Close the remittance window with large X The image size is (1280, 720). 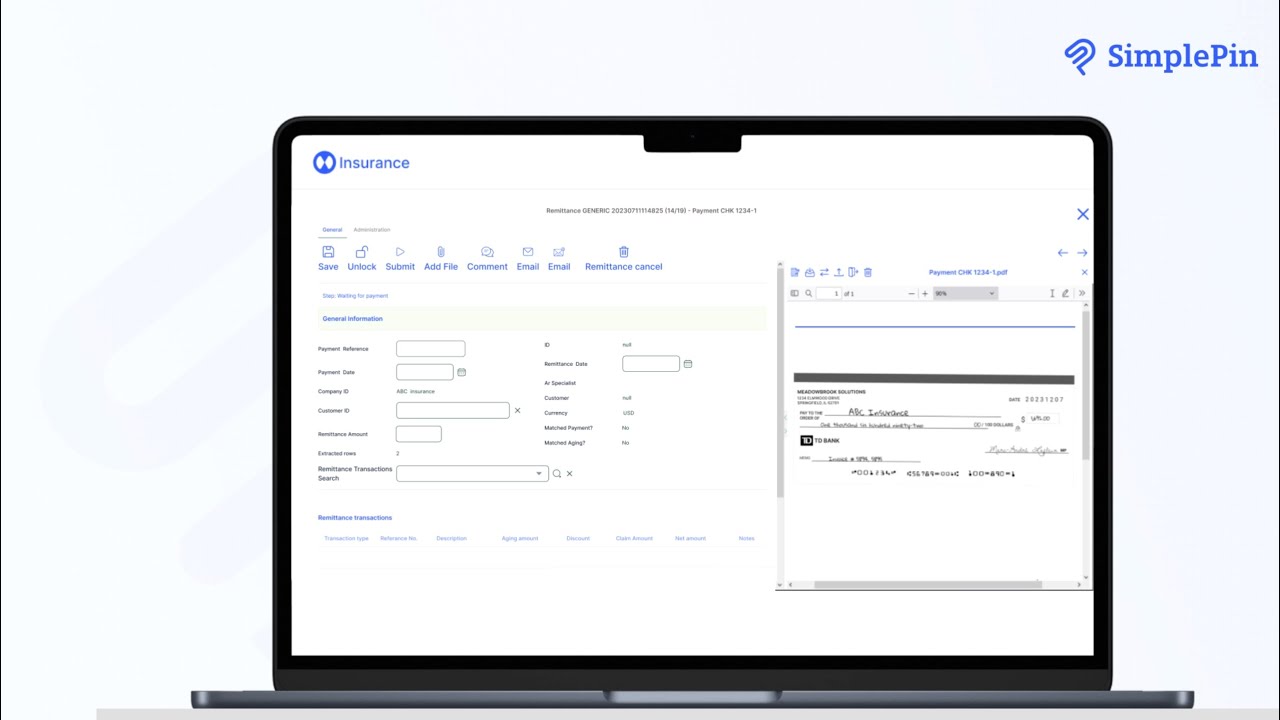point(1082,214)
